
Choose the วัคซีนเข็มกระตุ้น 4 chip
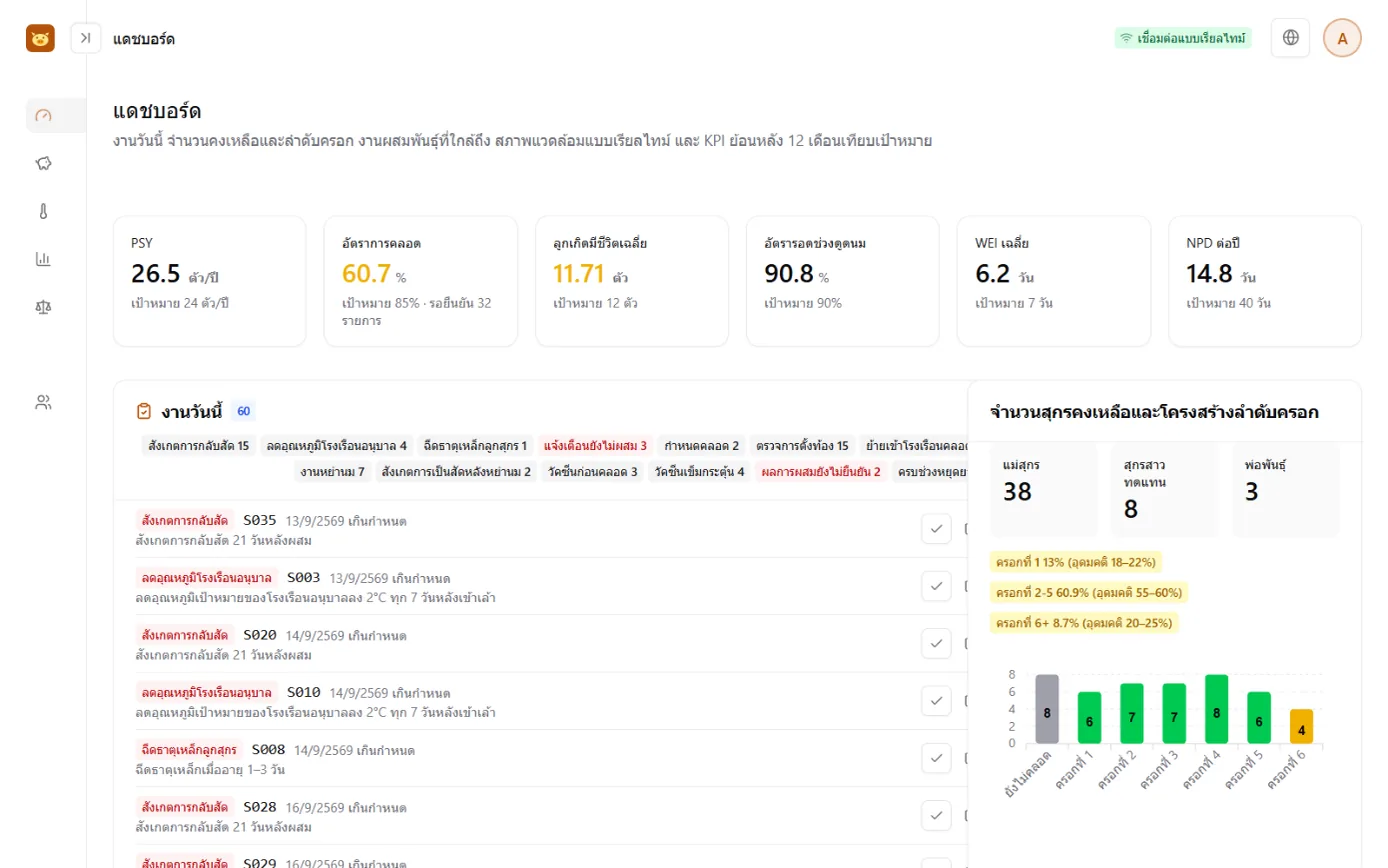(x=700, y=472)
